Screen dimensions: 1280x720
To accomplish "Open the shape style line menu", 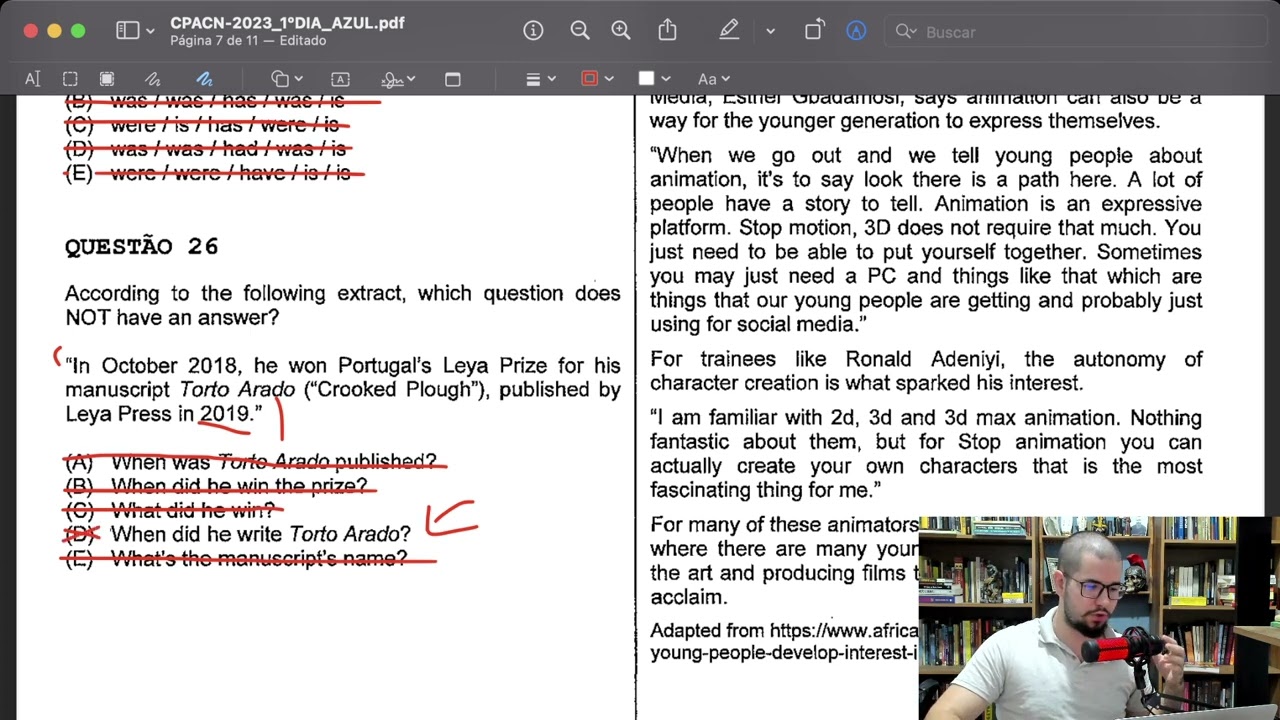I will 540,79.
